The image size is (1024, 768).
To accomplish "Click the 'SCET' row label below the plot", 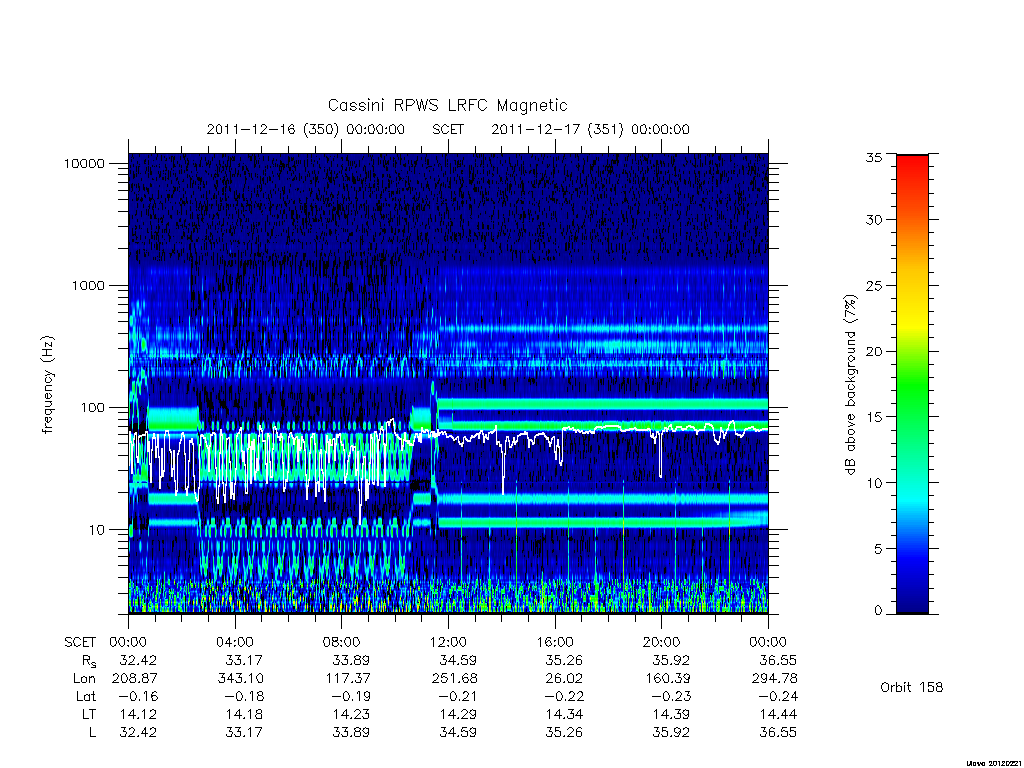I will click(x=80, y=642).
